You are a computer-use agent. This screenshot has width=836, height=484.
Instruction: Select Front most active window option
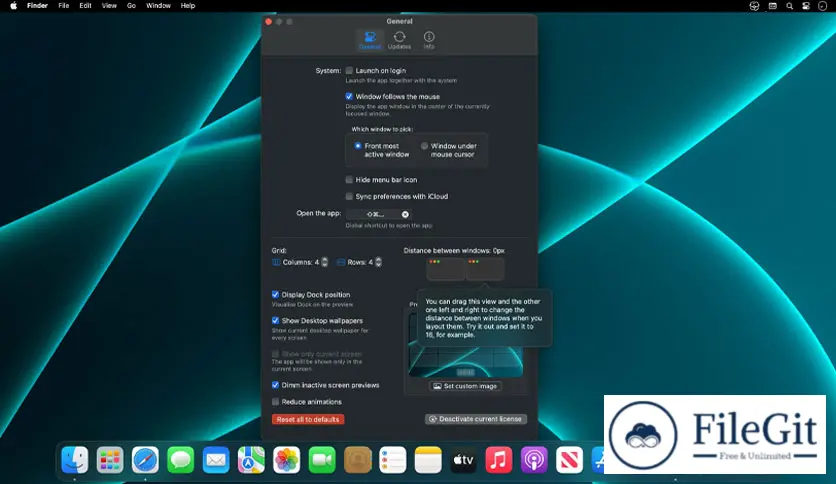pos(358,146)
